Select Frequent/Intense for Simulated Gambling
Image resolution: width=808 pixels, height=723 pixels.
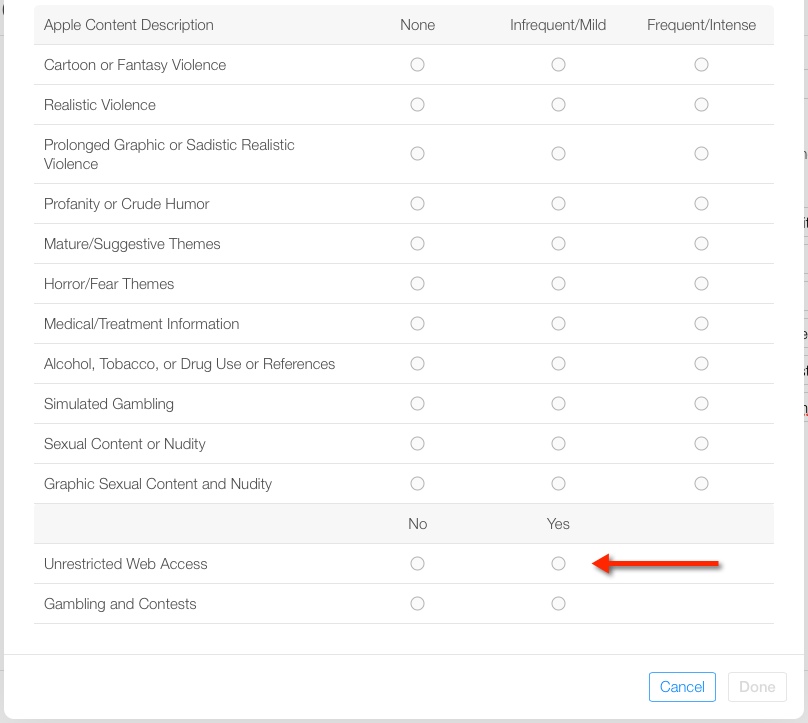tap(701, 404)
